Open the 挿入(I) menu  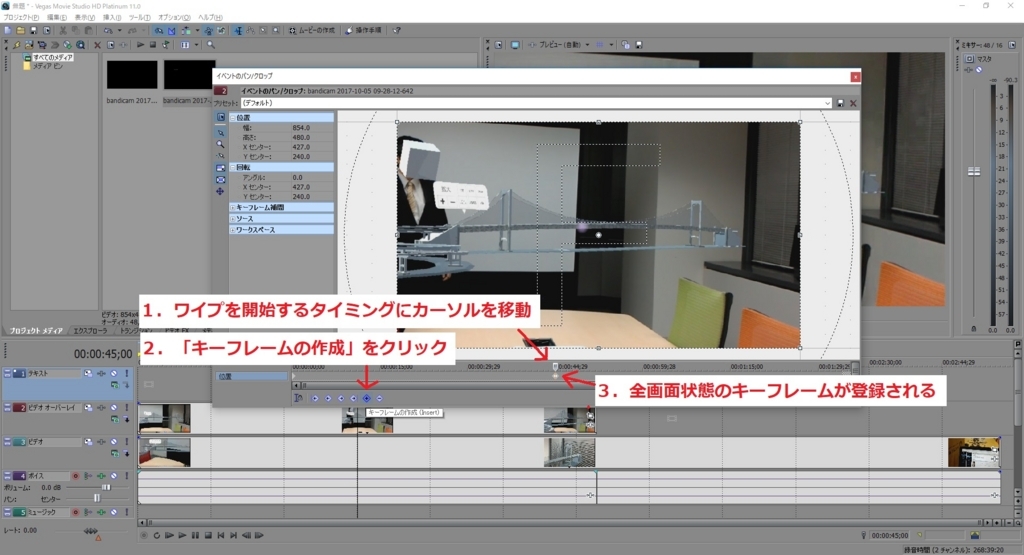[112, 17]
